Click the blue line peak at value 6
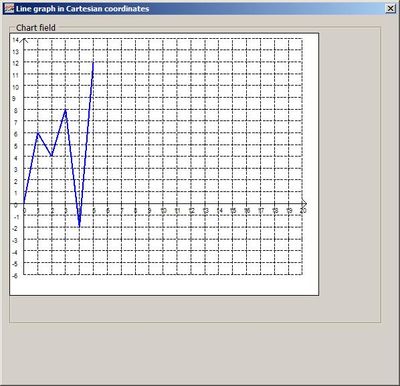The width and height of the screenshot is (400, 386). (x=38, y=133)
